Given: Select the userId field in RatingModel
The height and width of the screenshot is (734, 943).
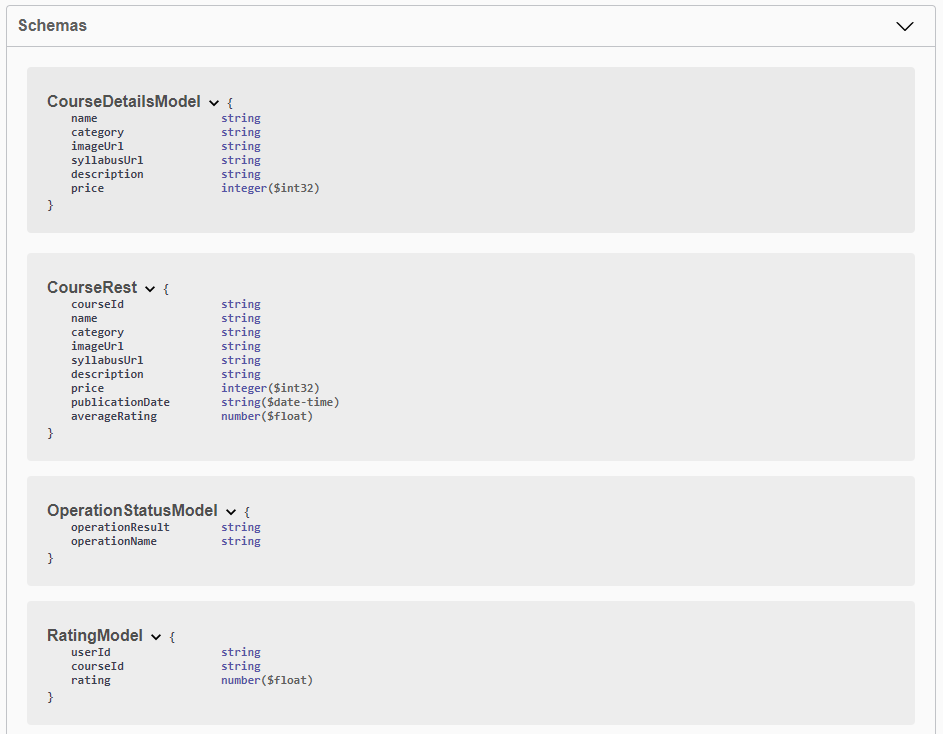Looking at the screenshot, I should point(87,651).
